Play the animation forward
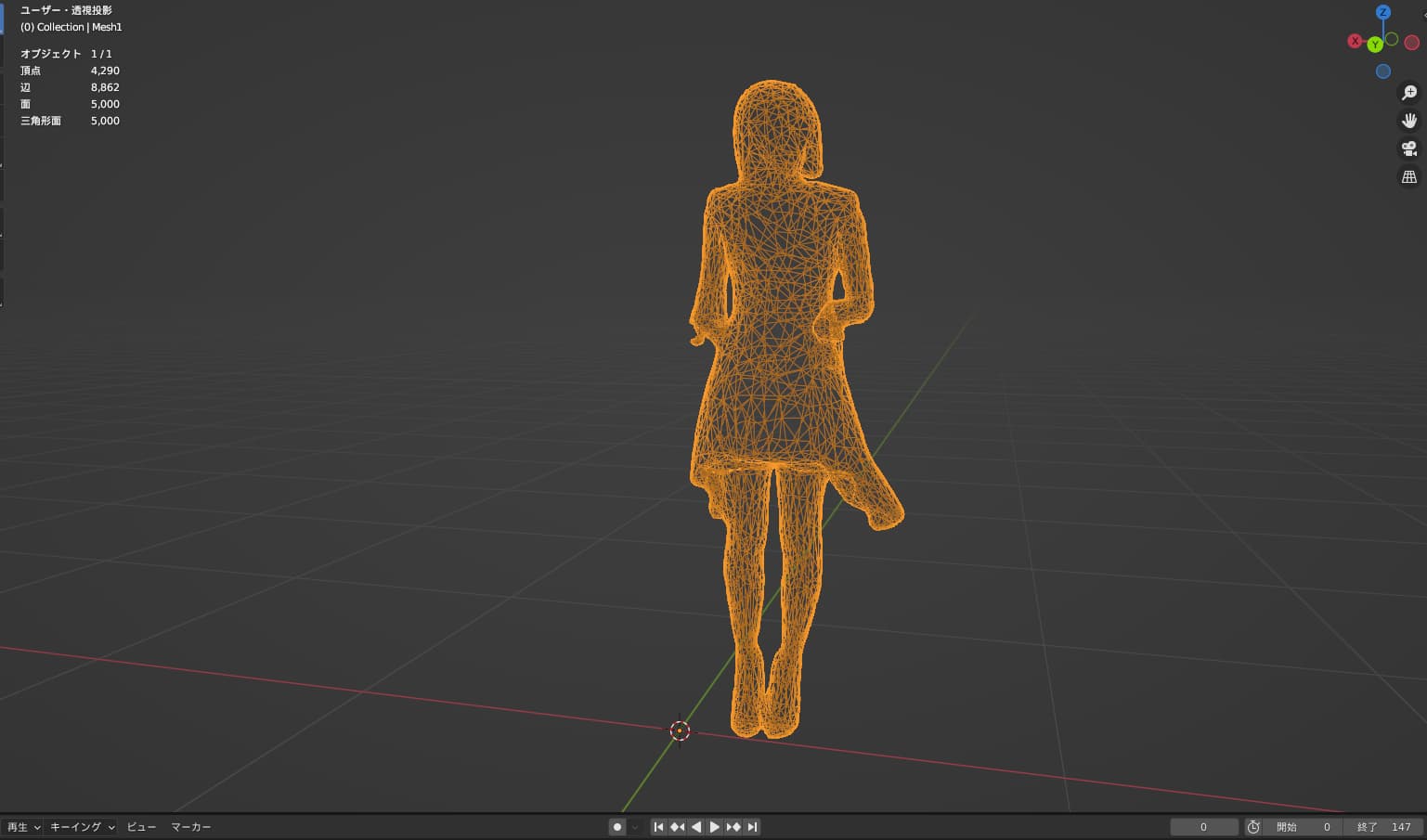Image resolution: width=1427 pixels, height=840 pixels. (x=714, y=827)
